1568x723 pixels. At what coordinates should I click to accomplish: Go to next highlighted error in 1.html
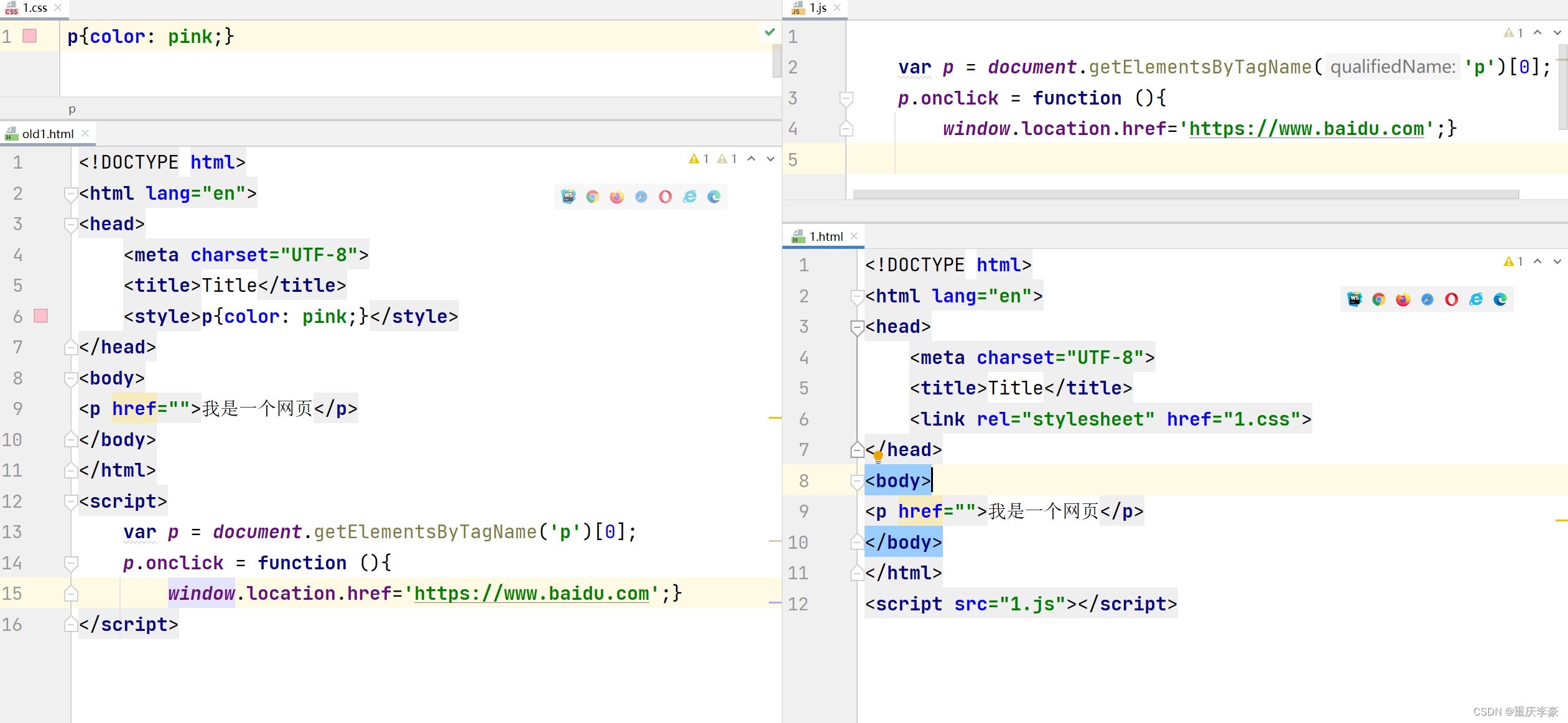pyautogui.click(x=1557, y=261)
